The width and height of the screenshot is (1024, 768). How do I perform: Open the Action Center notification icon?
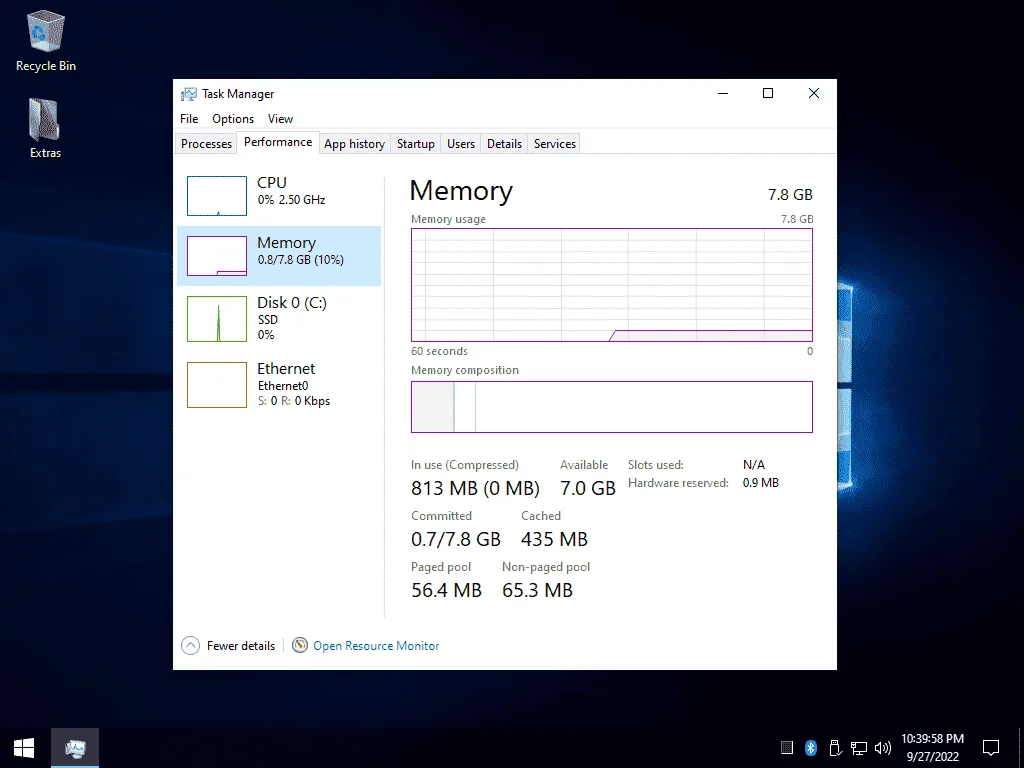(991, 748)
